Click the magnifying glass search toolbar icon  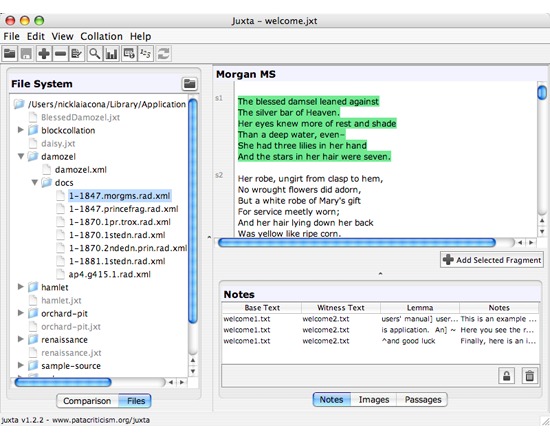coord(95,54)
